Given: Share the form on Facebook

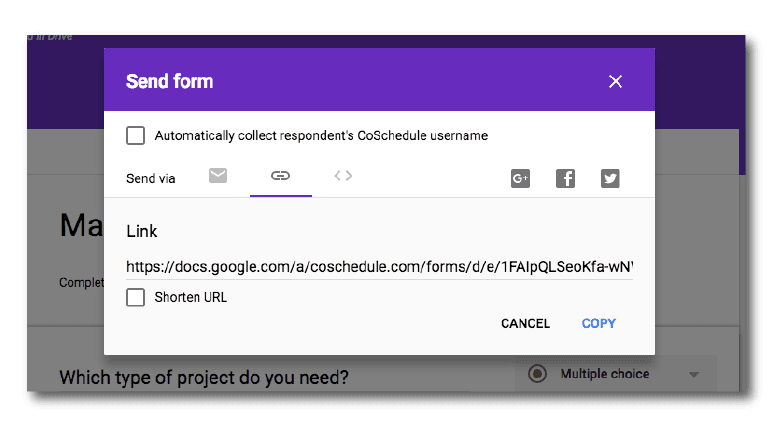Looking at the screenshot, I should [x=565, y=179].
